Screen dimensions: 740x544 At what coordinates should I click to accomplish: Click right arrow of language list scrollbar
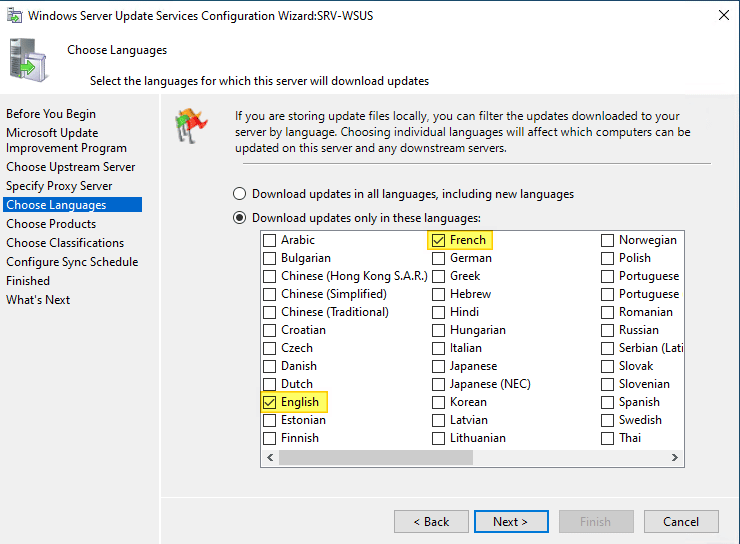click(675, 457)
